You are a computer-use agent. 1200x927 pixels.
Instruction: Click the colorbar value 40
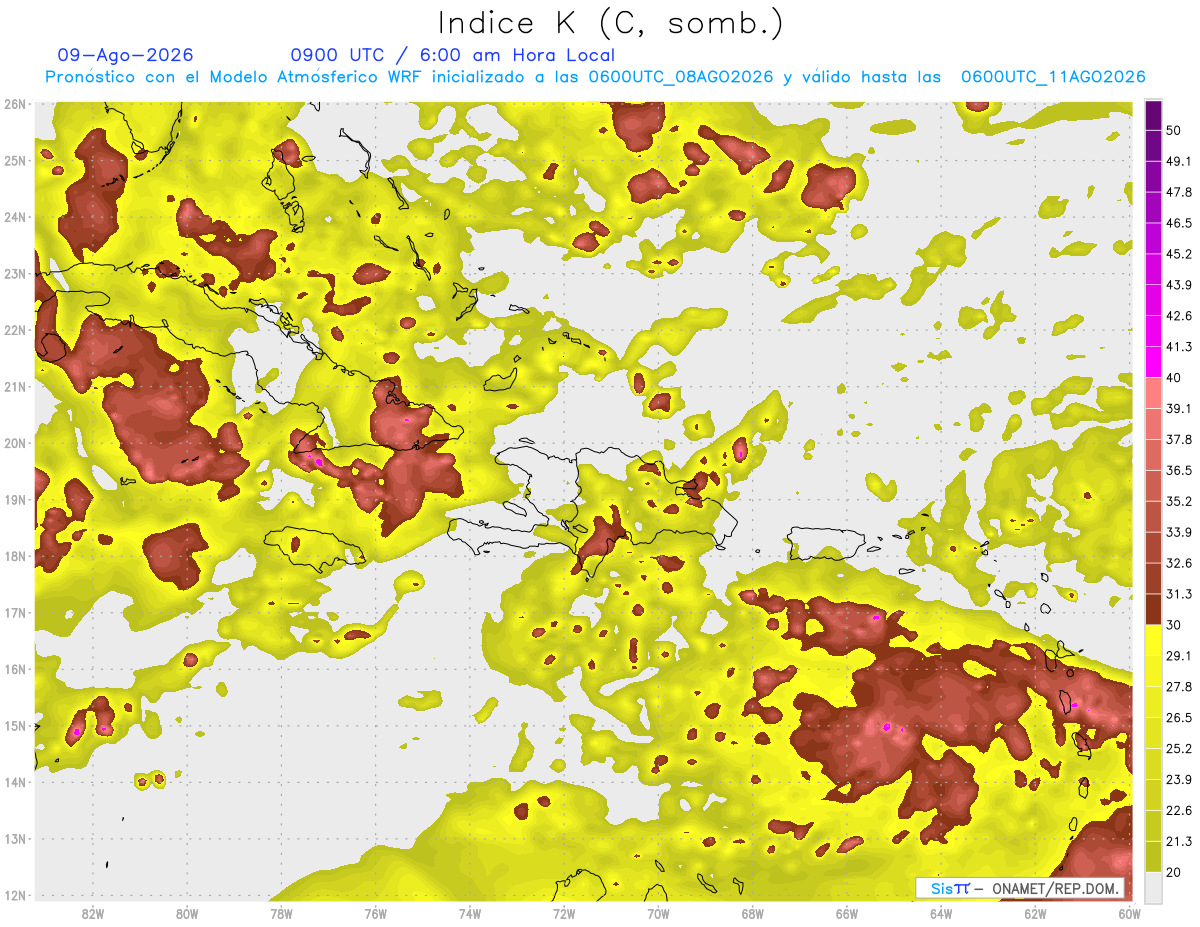(1174, 378)
